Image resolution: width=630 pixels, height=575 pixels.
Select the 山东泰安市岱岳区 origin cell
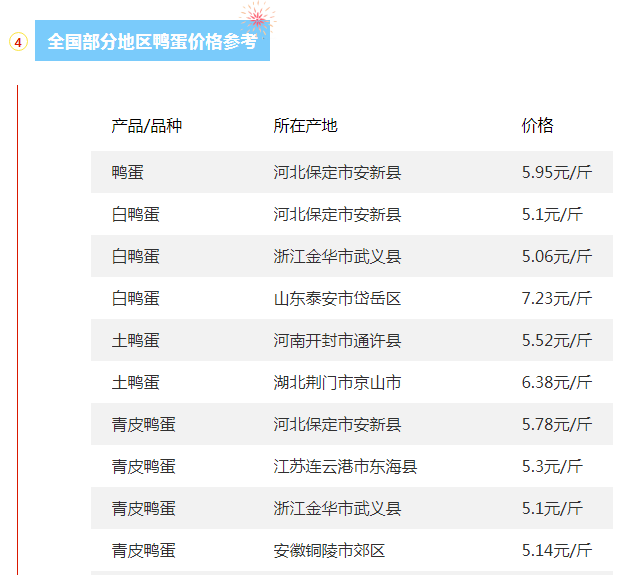click(x=337, y=299)
